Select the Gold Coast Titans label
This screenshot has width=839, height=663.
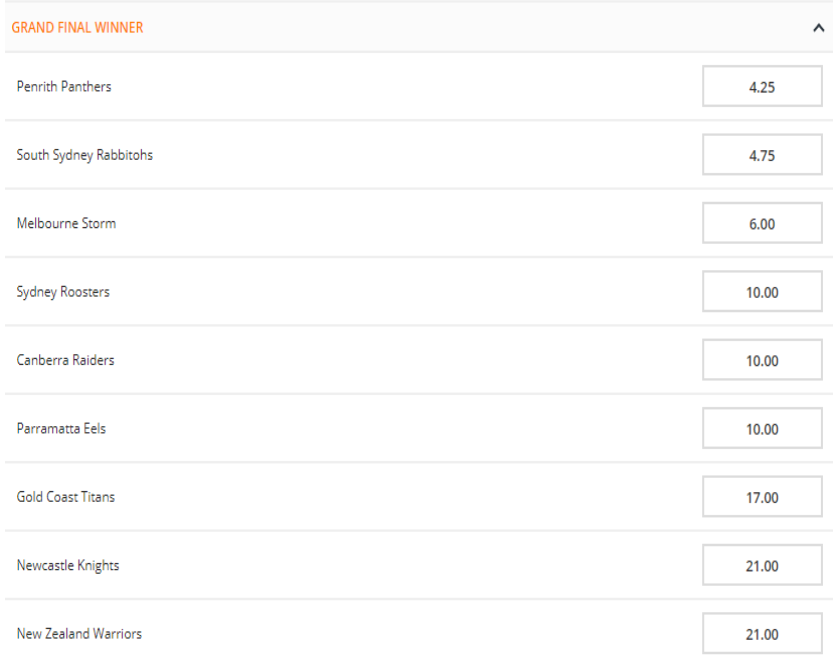[x=65, y=497]
